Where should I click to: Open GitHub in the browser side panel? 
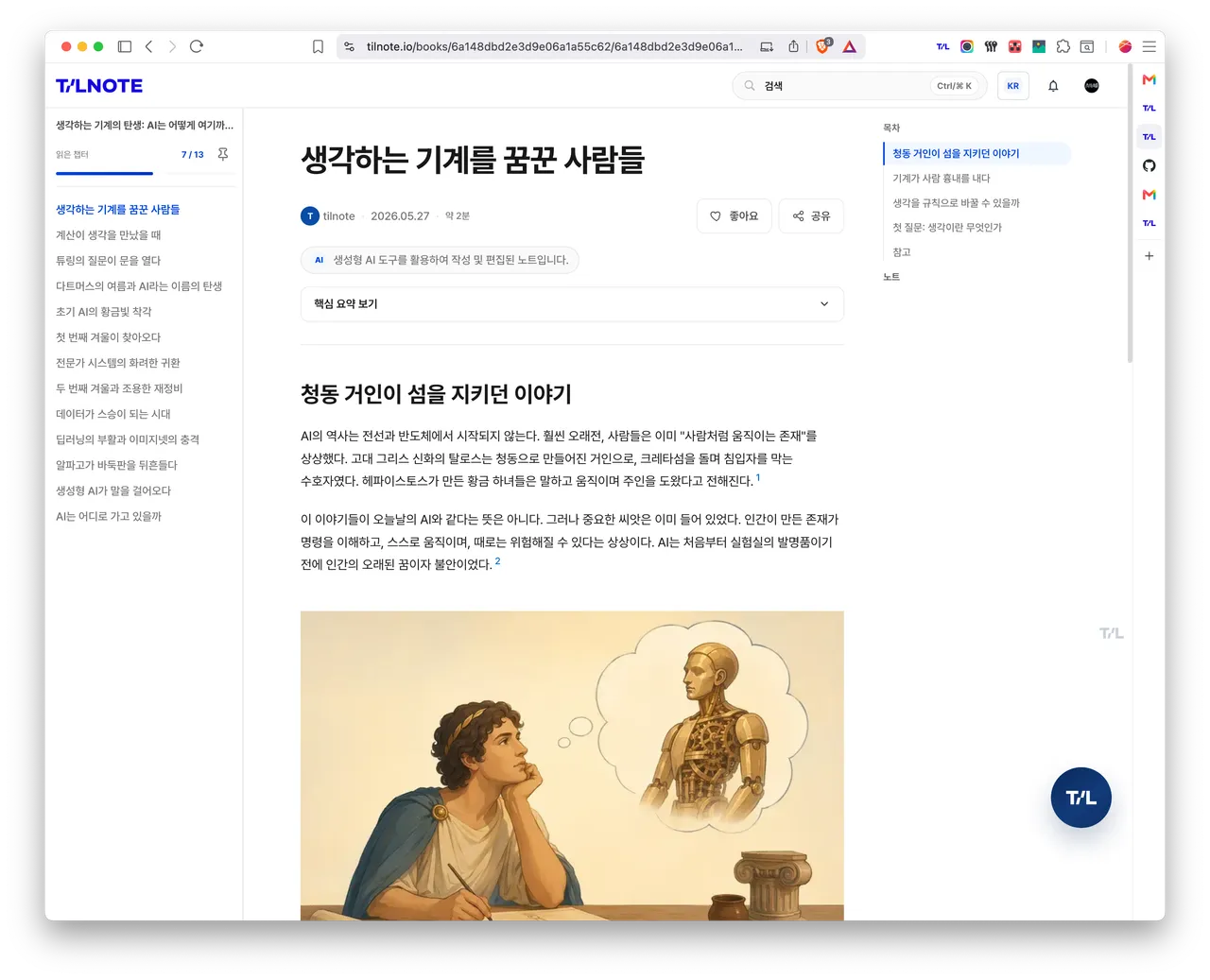click(1149, 165)
